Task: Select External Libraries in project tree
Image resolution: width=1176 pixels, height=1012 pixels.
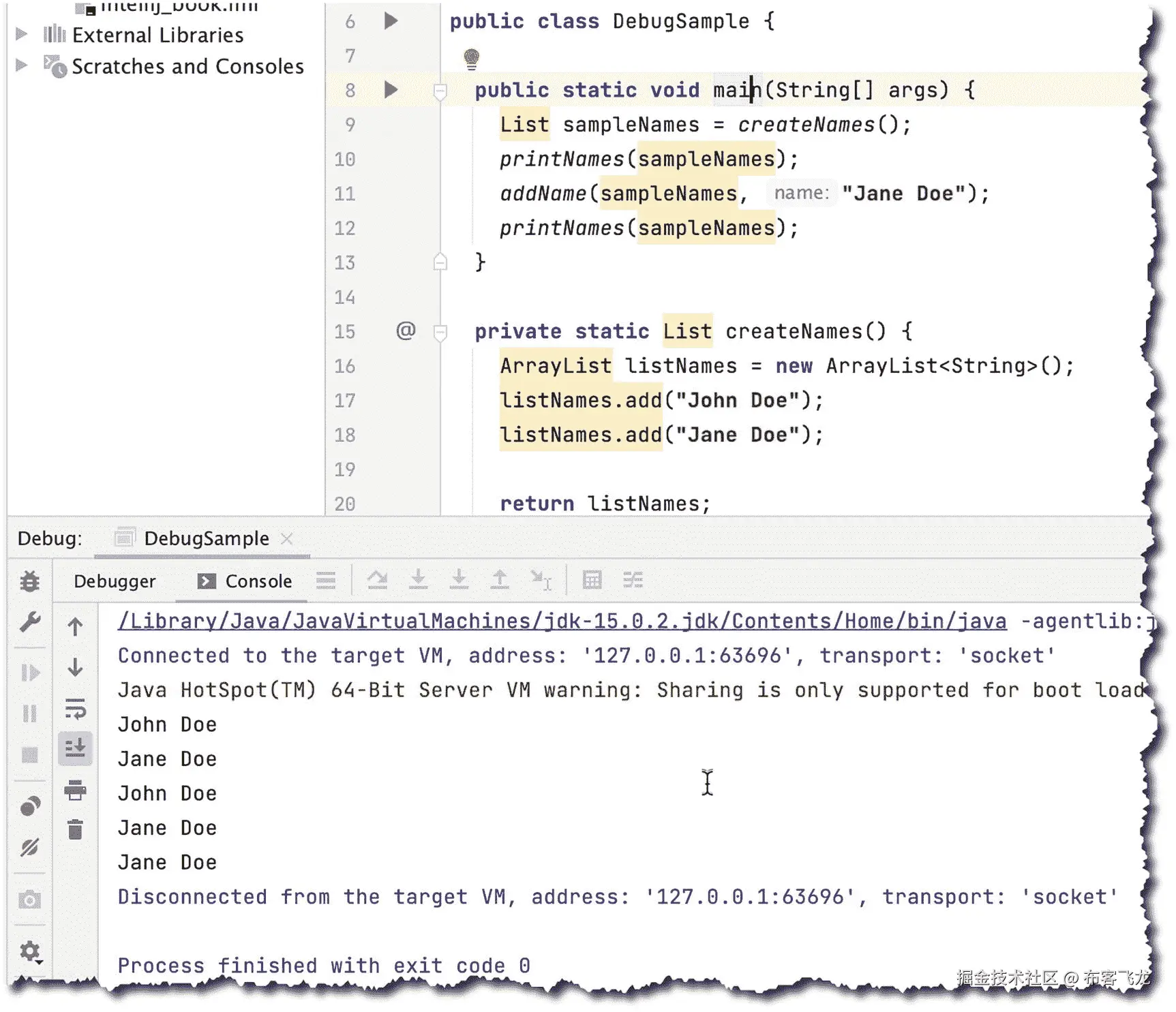Action: tap(157, 35)
